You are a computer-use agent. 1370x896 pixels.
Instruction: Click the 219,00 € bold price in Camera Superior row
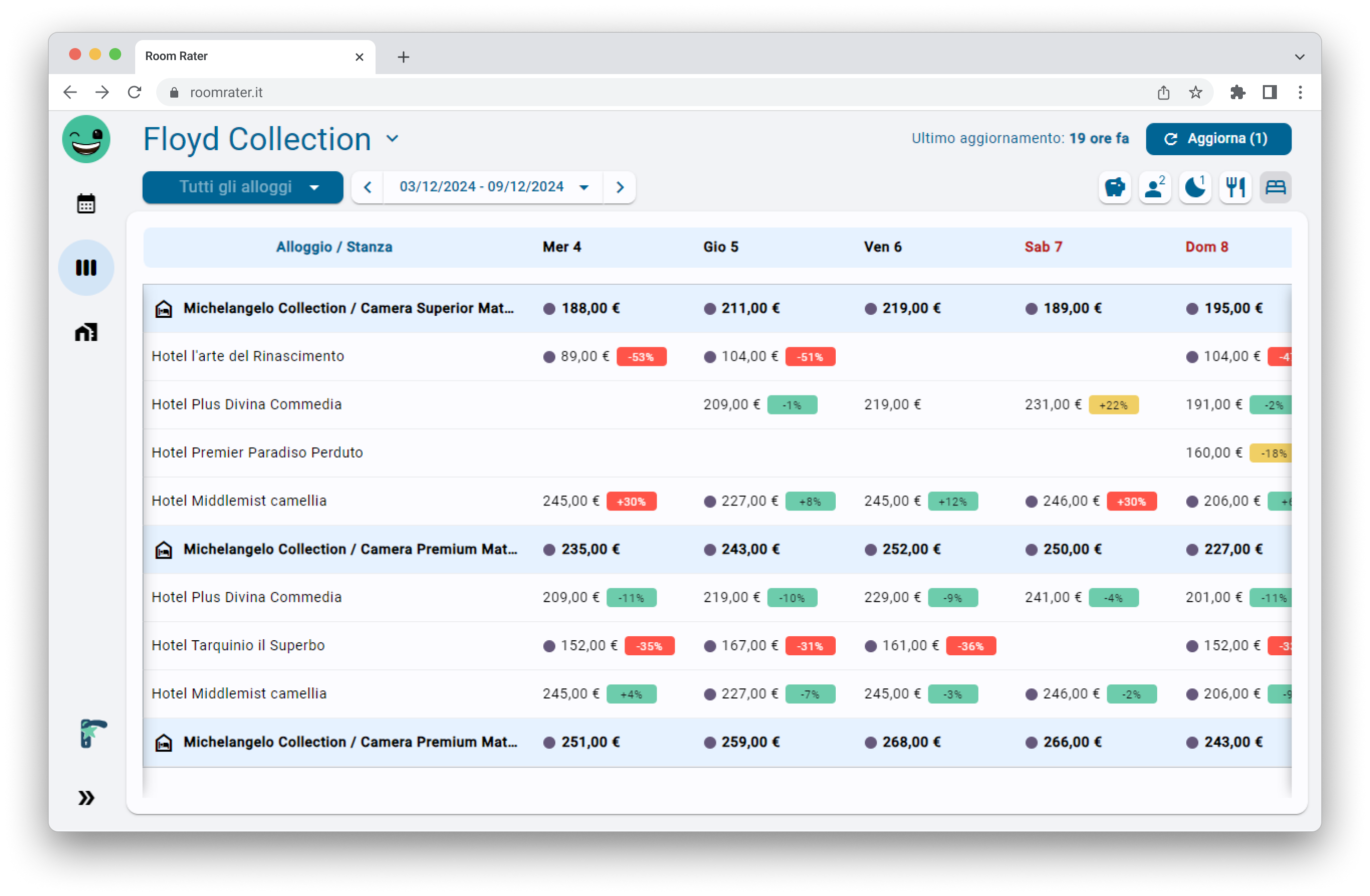click(912, 308)
